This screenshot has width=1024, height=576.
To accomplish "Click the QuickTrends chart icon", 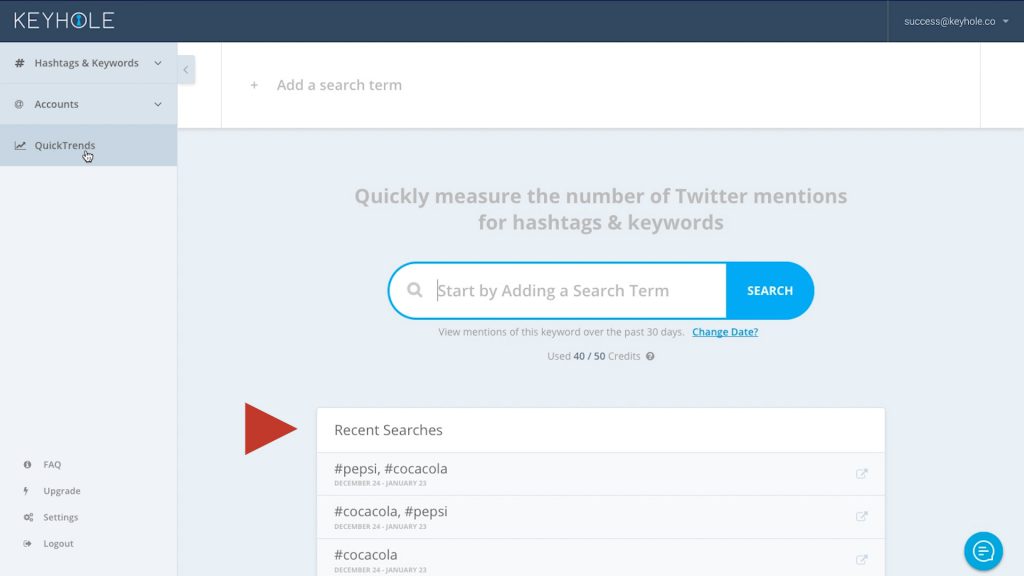I will coord(20,146).
